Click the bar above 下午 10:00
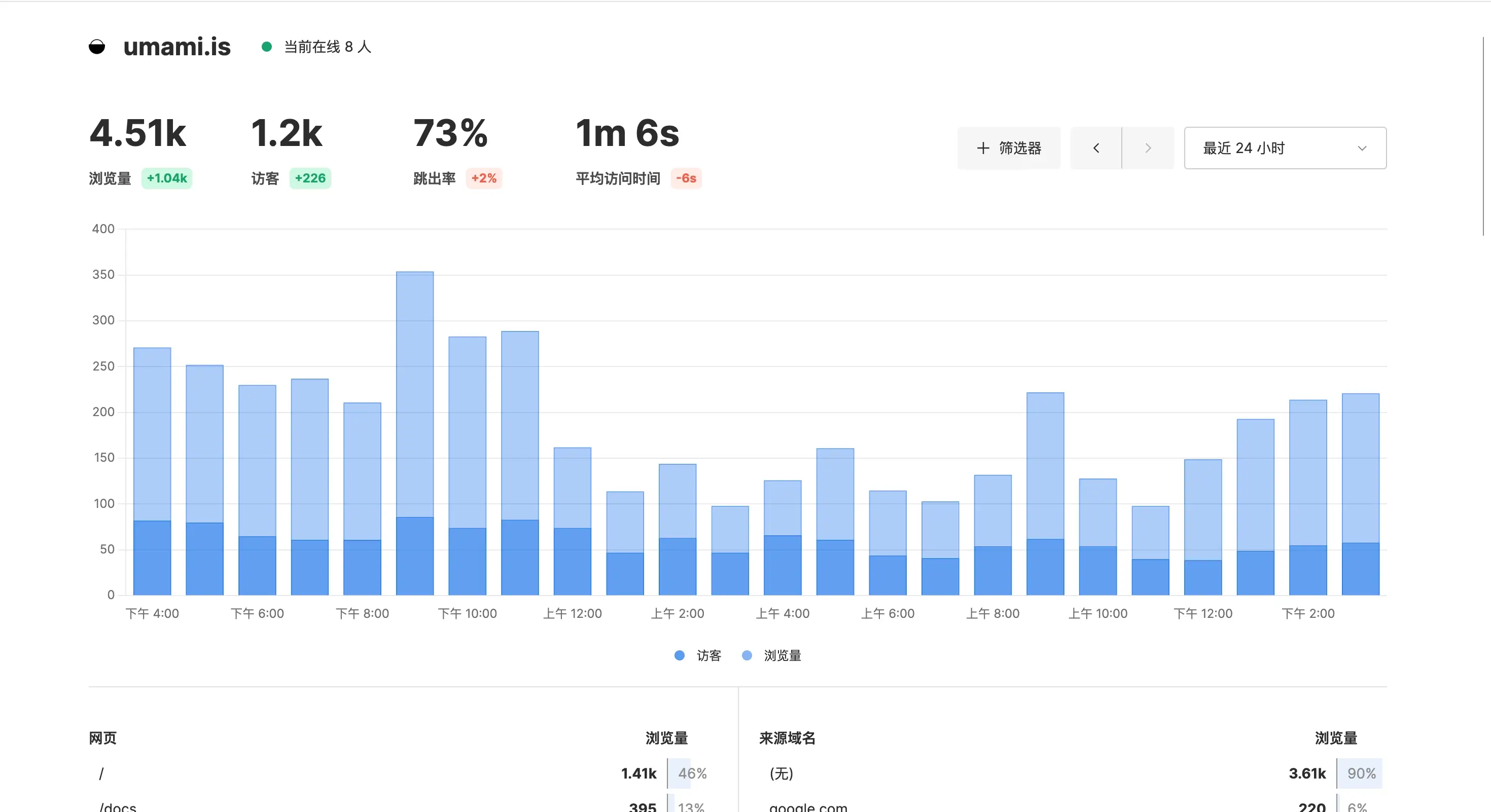 (467, 466)
